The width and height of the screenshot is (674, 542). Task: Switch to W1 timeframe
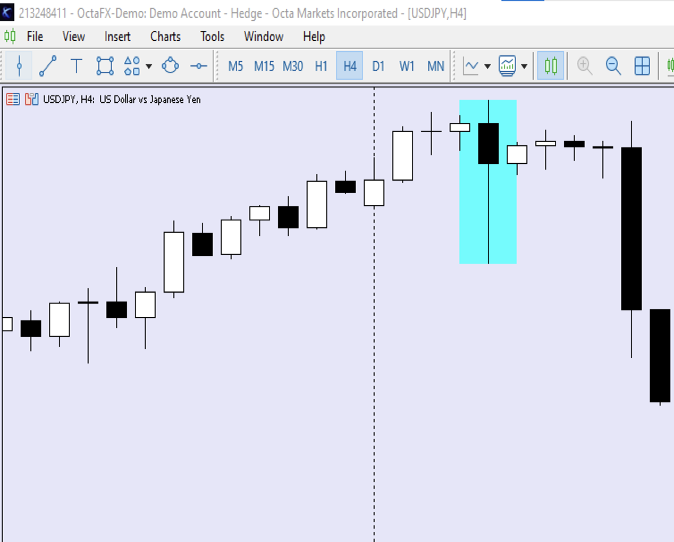[407, 66]
